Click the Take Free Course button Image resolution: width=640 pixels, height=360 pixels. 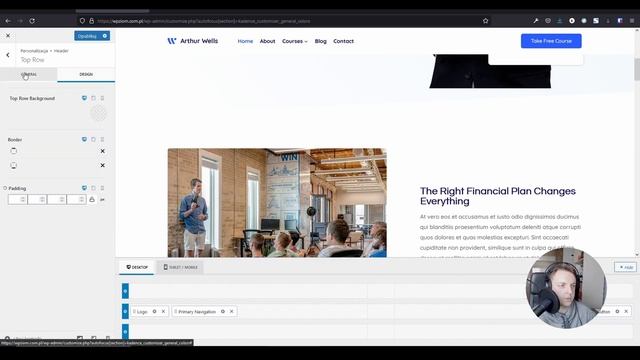(x=551, y=41)
